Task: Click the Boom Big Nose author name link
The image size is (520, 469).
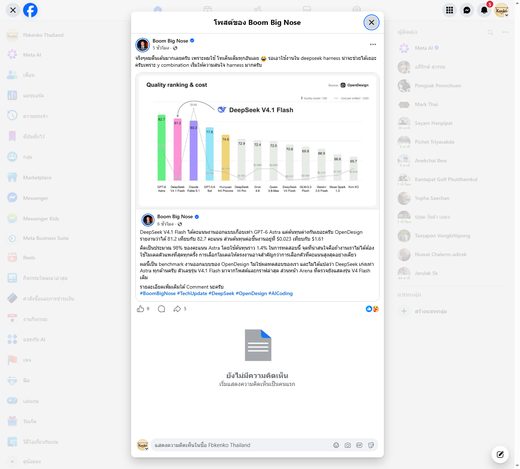Action: pyautogui.click(x=170, y=41)
